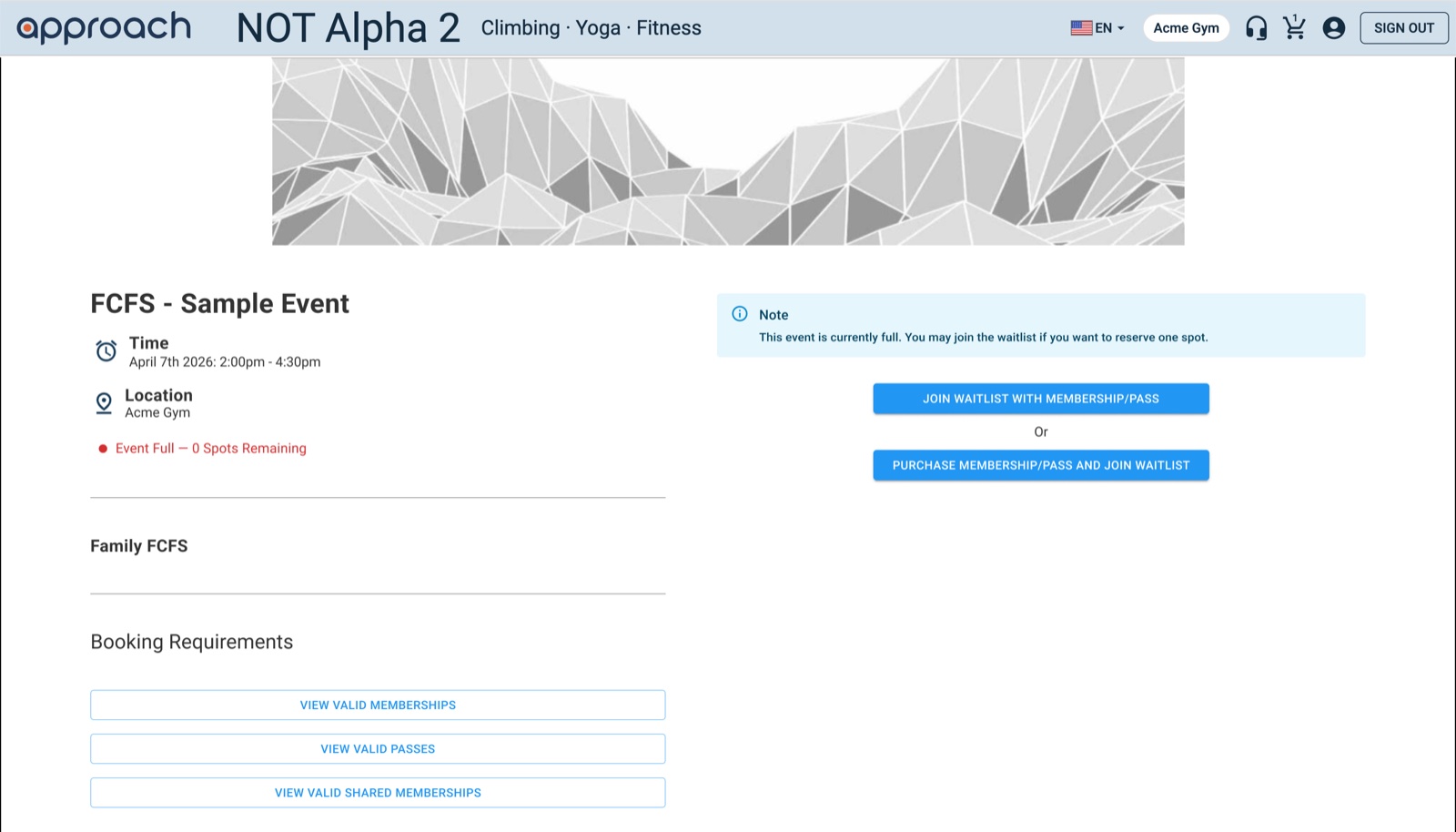Screen dimensions: 1456x832
Task: Click the 'FCFS - Sample Event' title
Action: [x=219, y=303]
